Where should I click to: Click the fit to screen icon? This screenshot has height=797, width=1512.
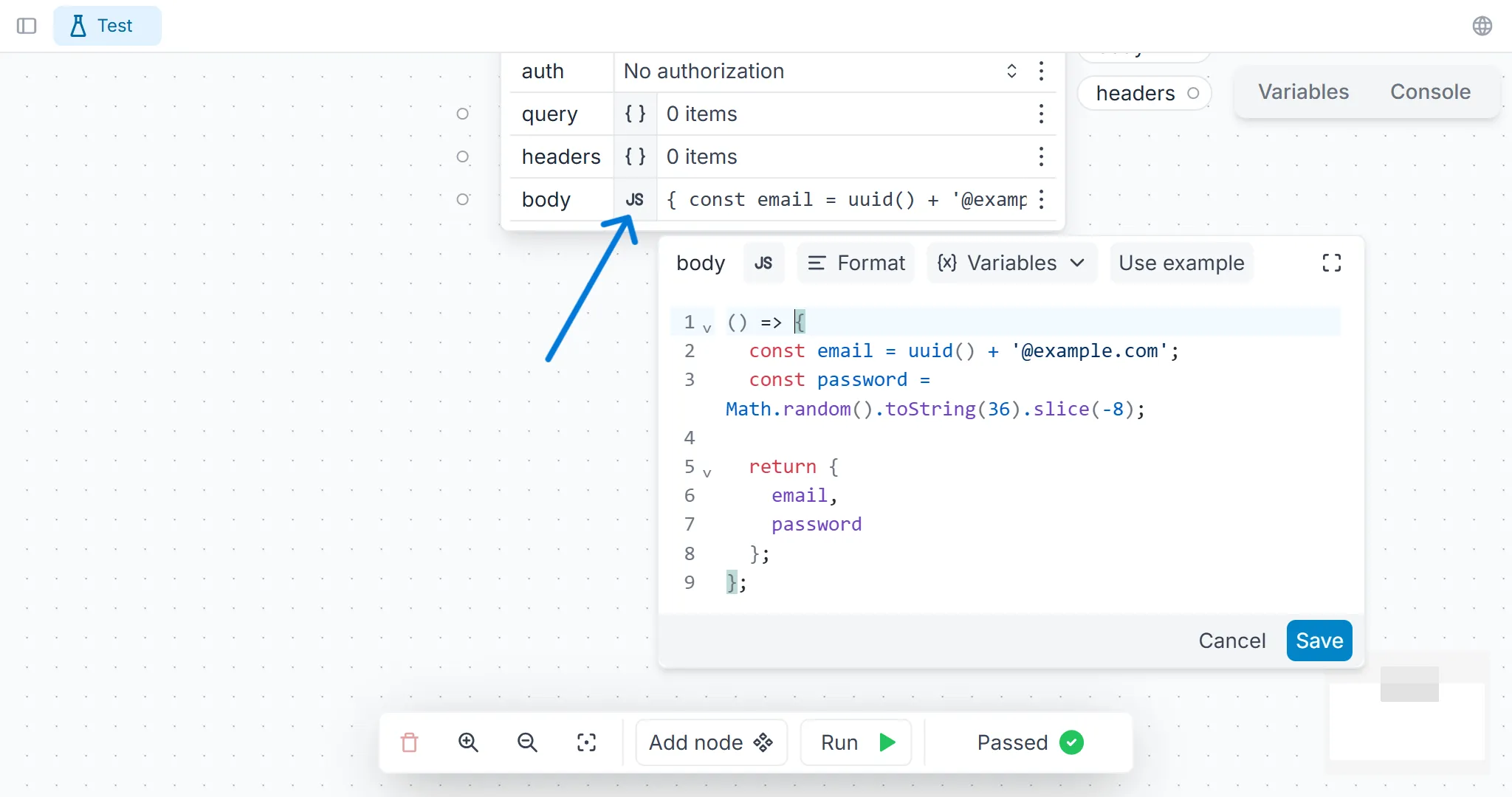point(587,742)
